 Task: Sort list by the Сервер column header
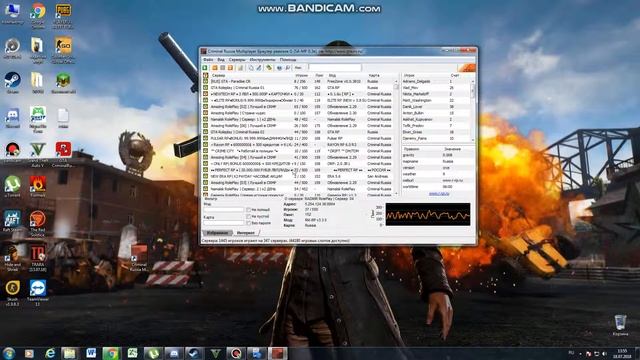[x=252, y=76]
